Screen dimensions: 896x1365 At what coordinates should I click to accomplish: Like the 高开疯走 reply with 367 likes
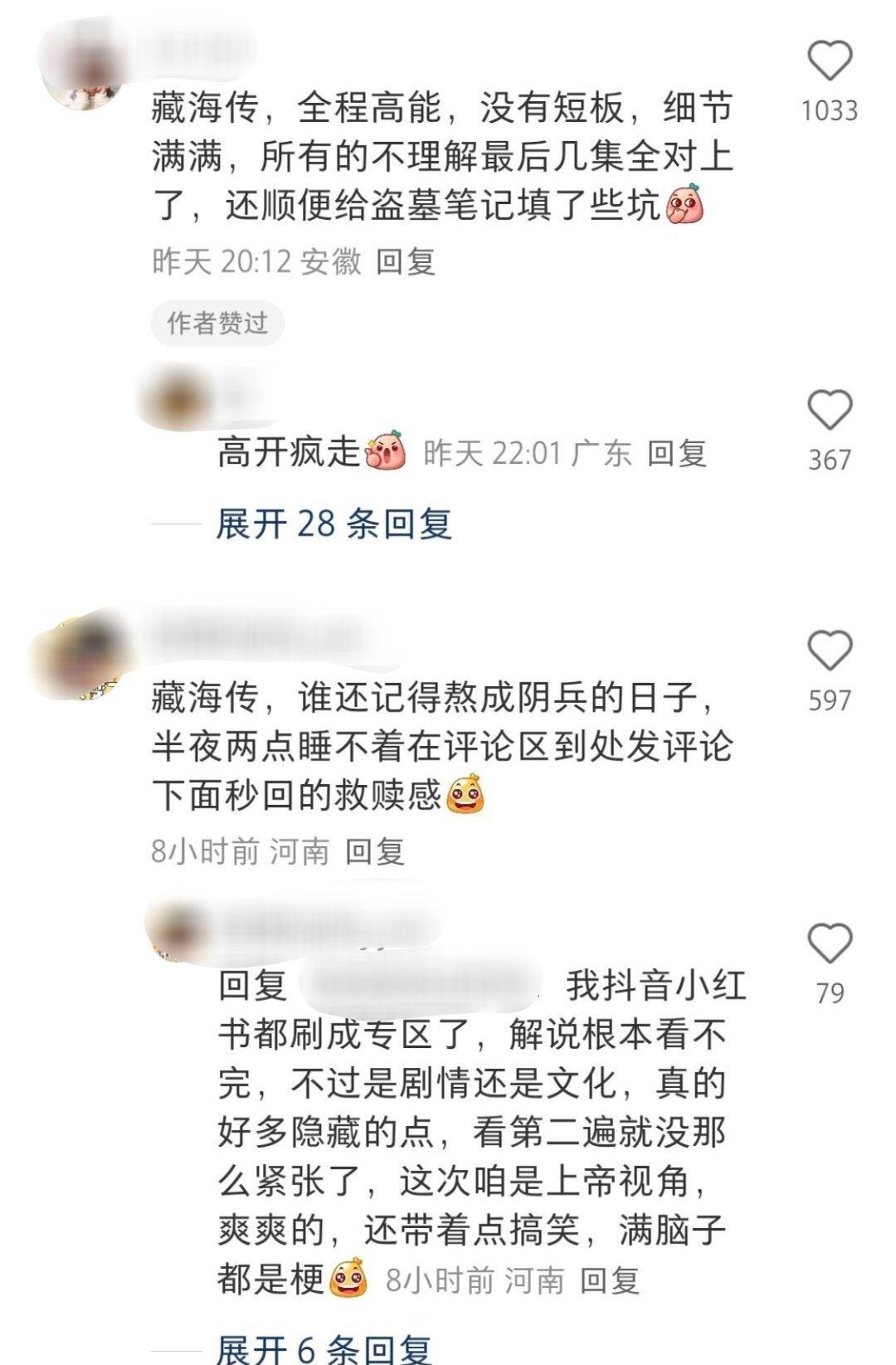coord(830,411)
